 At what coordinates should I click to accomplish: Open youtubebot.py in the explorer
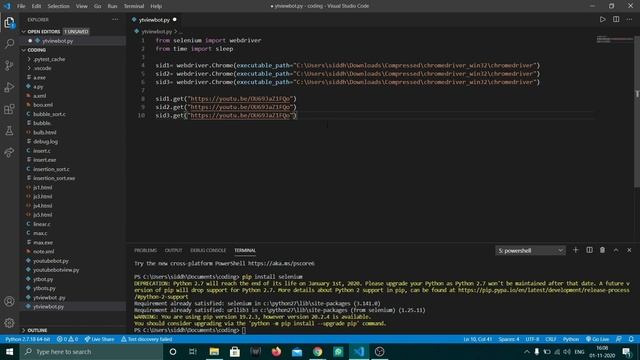(51, 261)
